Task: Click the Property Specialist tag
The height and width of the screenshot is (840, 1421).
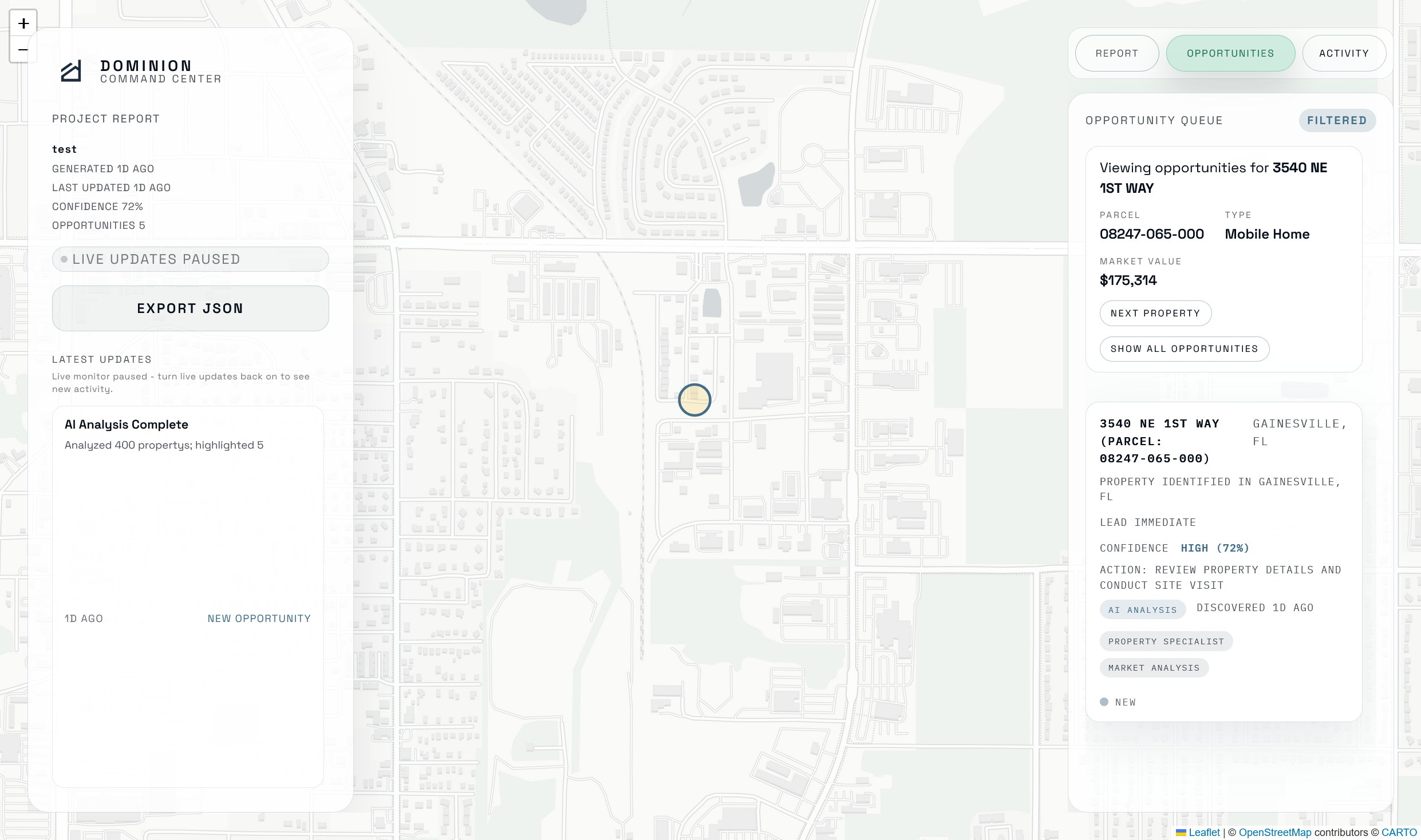Action: pyautogui.click(x=1166, y=641)
